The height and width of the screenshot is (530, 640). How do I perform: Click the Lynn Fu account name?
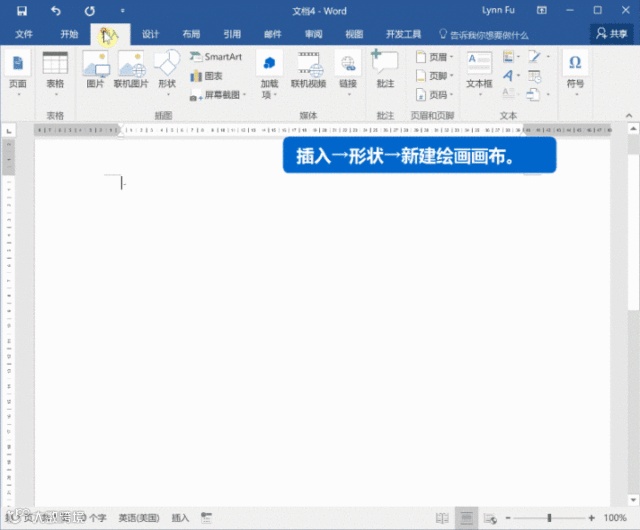498,10
